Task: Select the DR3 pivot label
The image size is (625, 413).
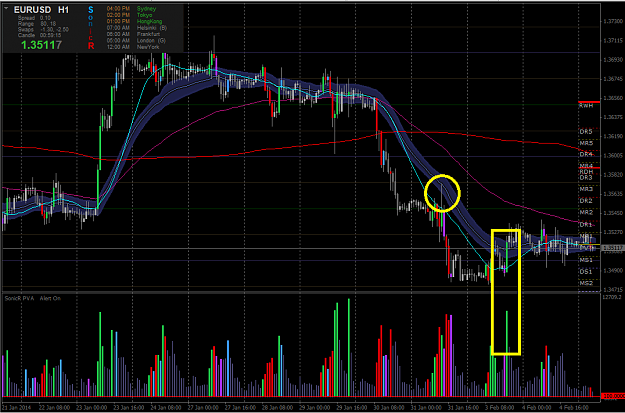Action: coord(586,177)
